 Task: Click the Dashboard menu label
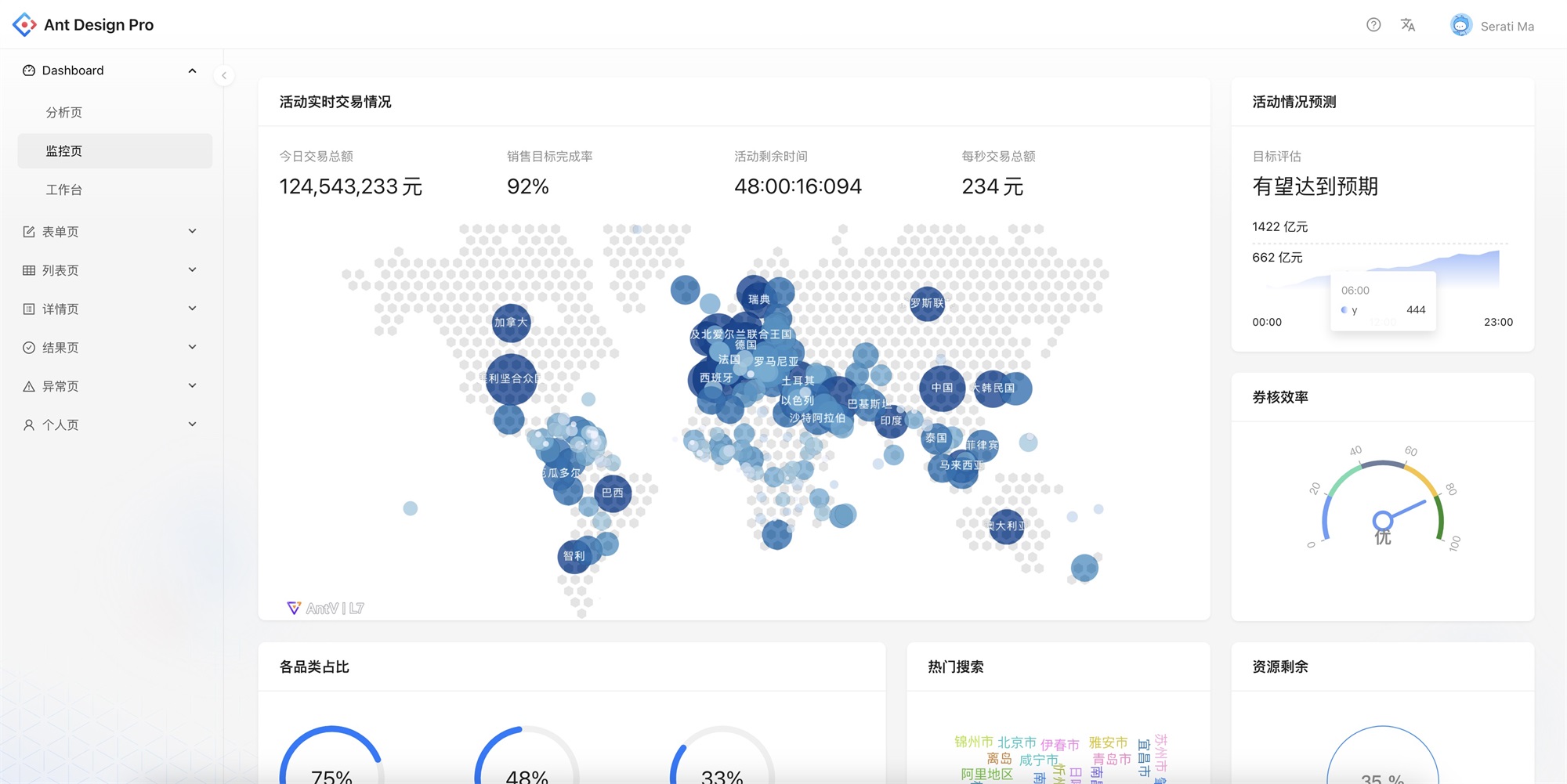tap(73, 70)
